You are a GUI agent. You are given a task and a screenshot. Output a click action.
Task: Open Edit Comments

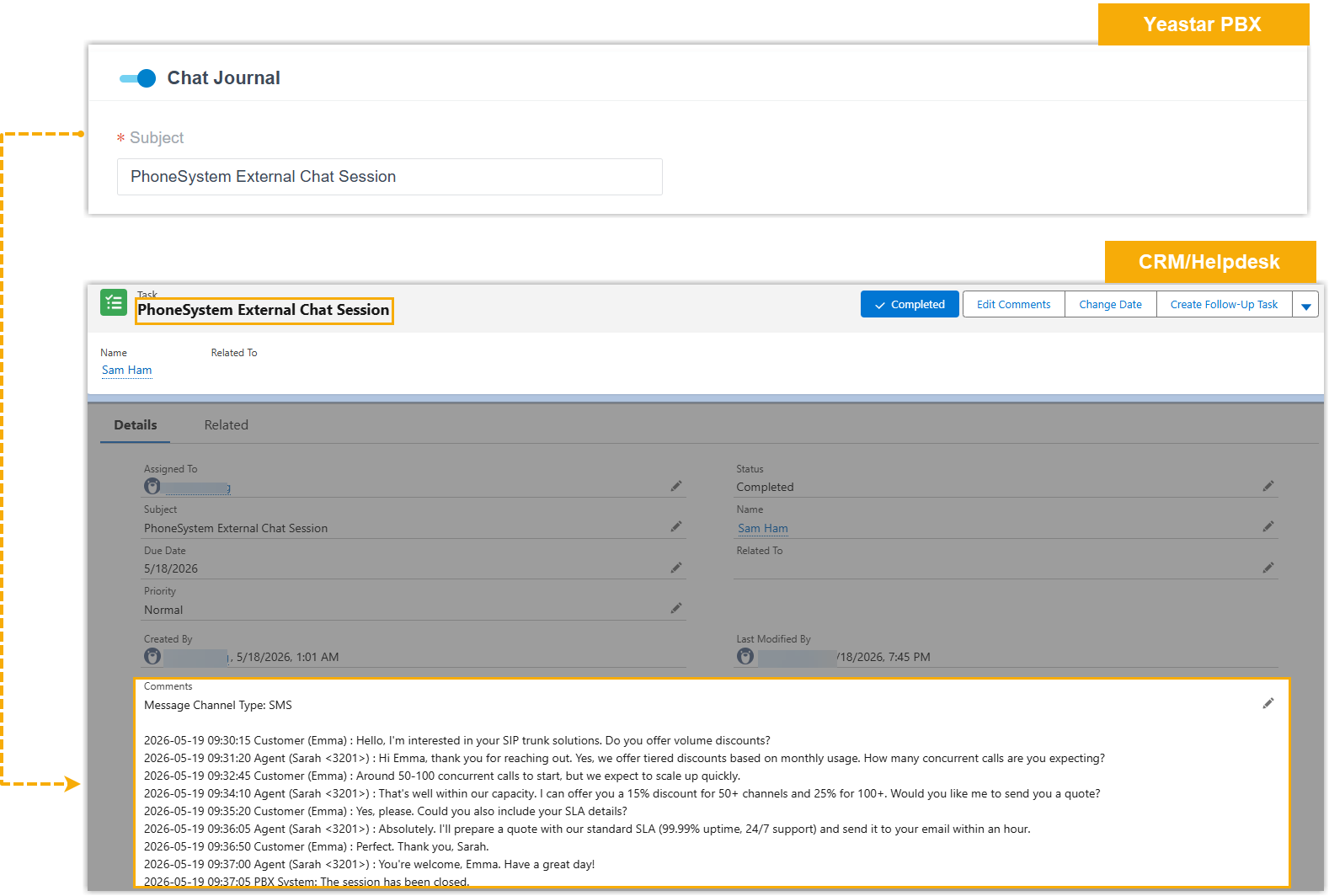(x=1013, y=304)
